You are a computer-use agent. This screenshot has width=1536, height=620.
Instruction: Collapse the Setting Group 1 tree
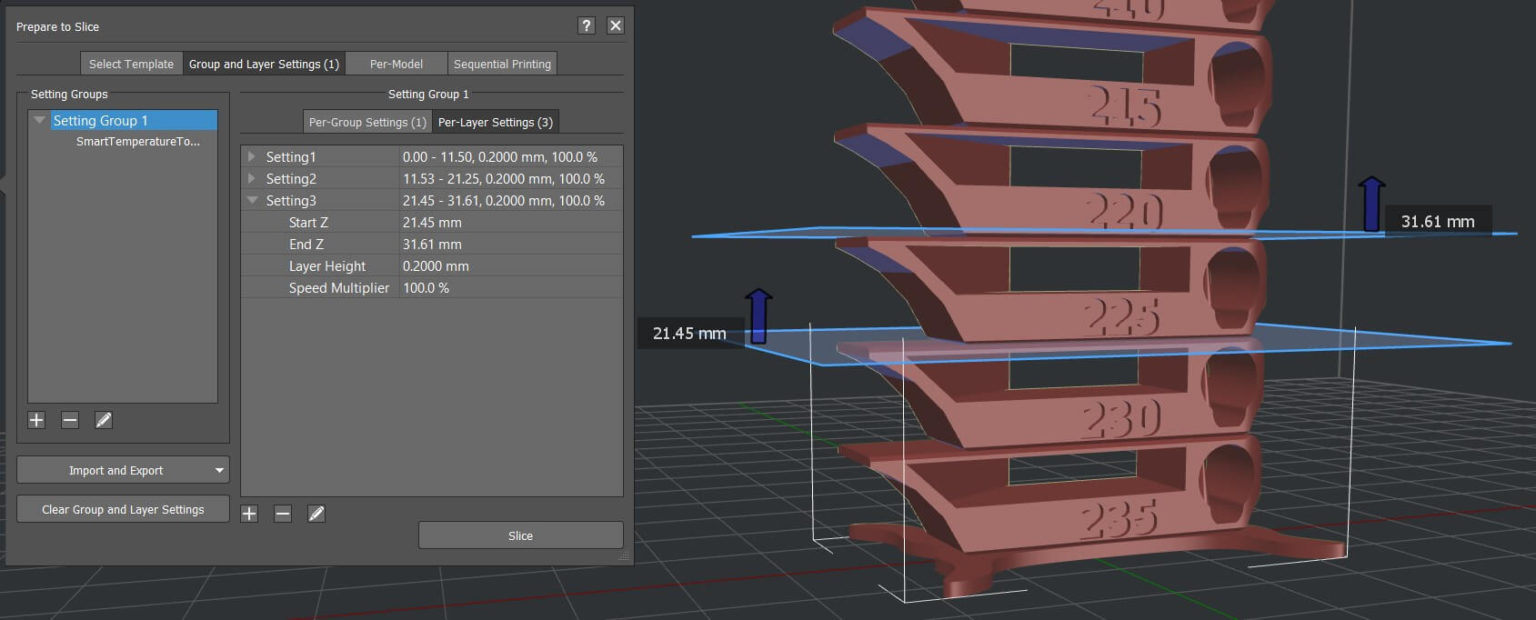pos(38,120)
